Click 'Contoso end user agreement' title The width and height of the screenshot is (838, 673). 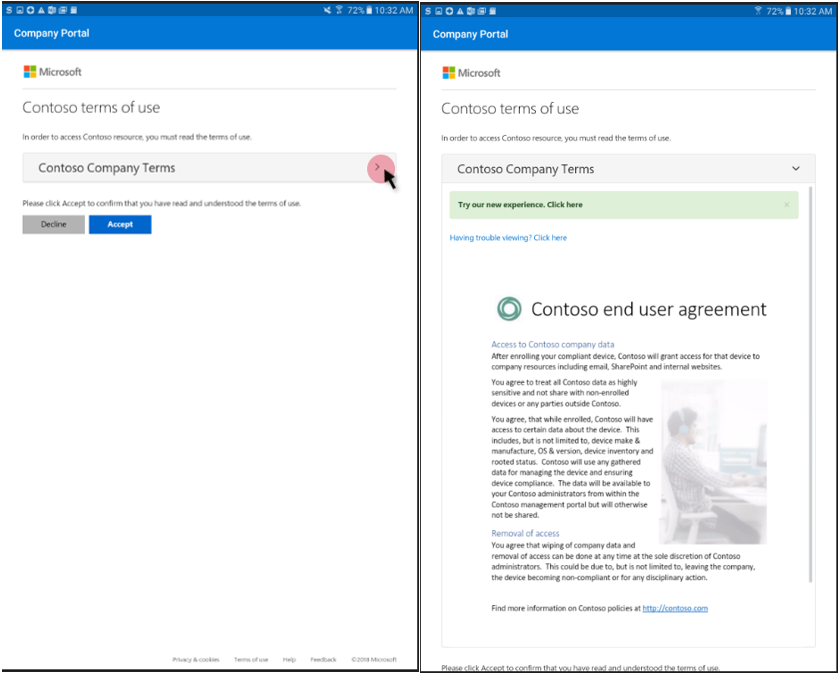[648, 310]
